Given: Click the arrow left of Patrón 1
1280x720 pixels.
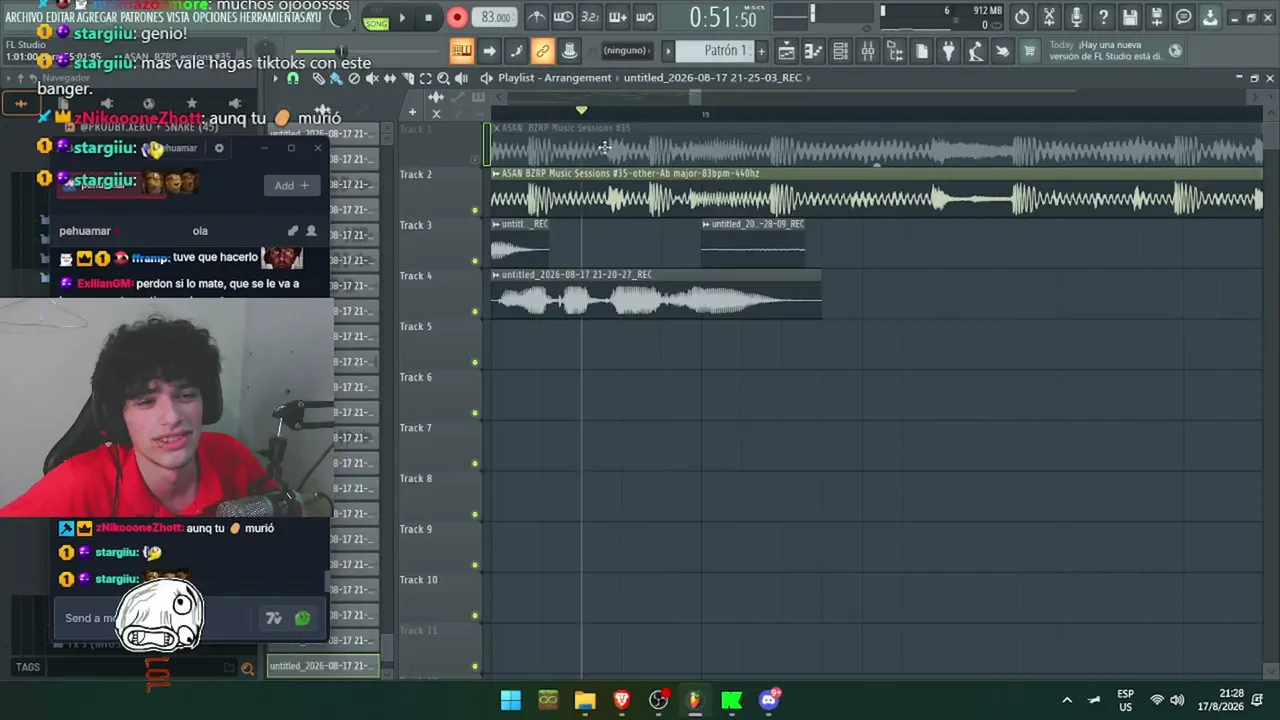Looking at the screenshot, I should (x=669, y=51).
